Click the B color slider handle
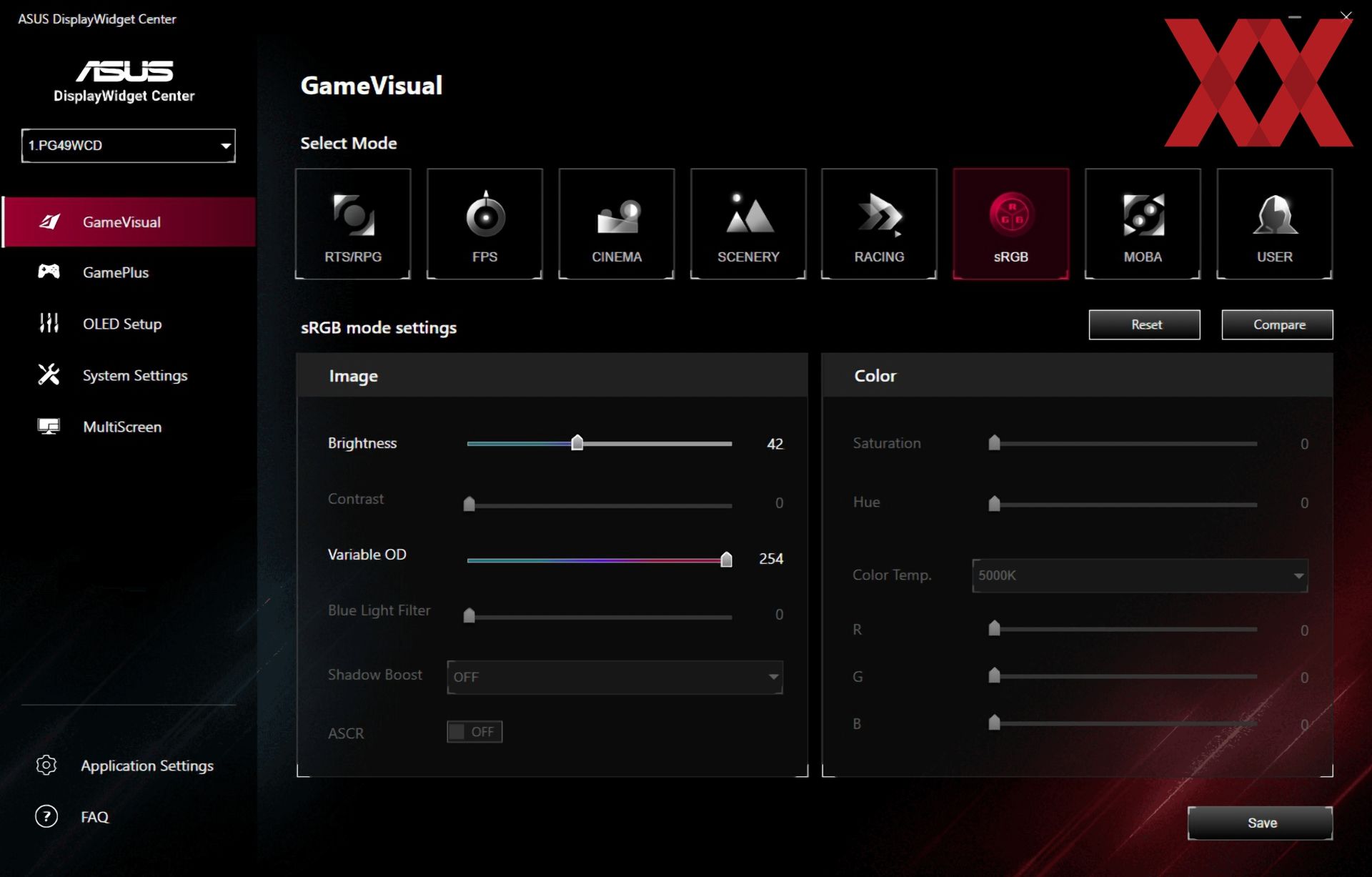The height and width of the screenshot is (877, 1372). pyautogui.click(x=994, y=722)
